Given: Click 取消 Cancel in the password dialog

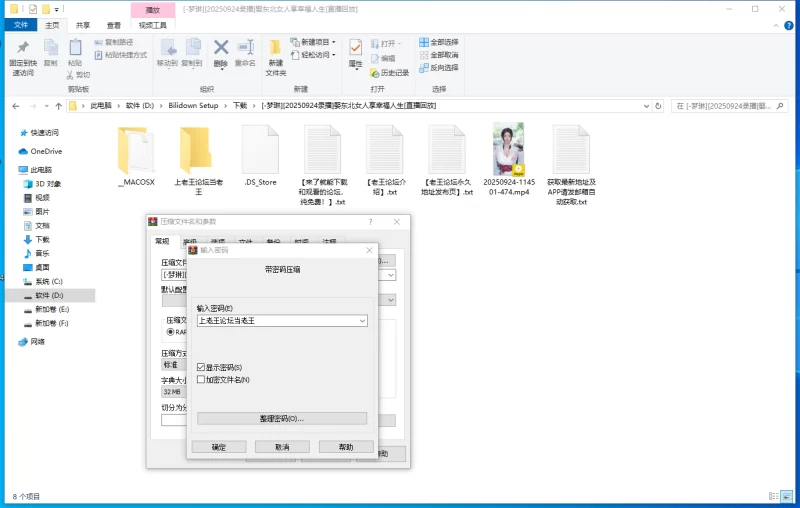Looking at the screenshot, I should point(282,447).
